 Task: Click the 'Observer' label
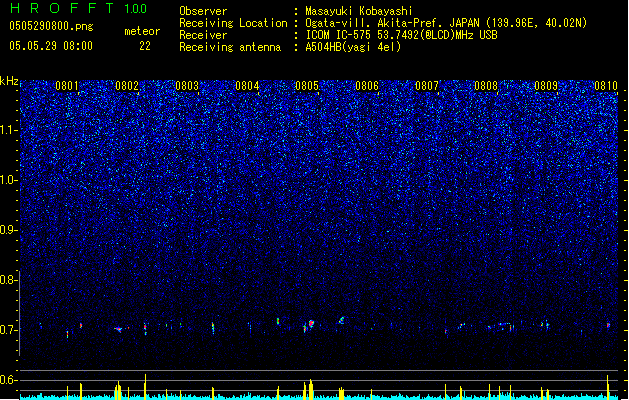click(x=203, y=11)
